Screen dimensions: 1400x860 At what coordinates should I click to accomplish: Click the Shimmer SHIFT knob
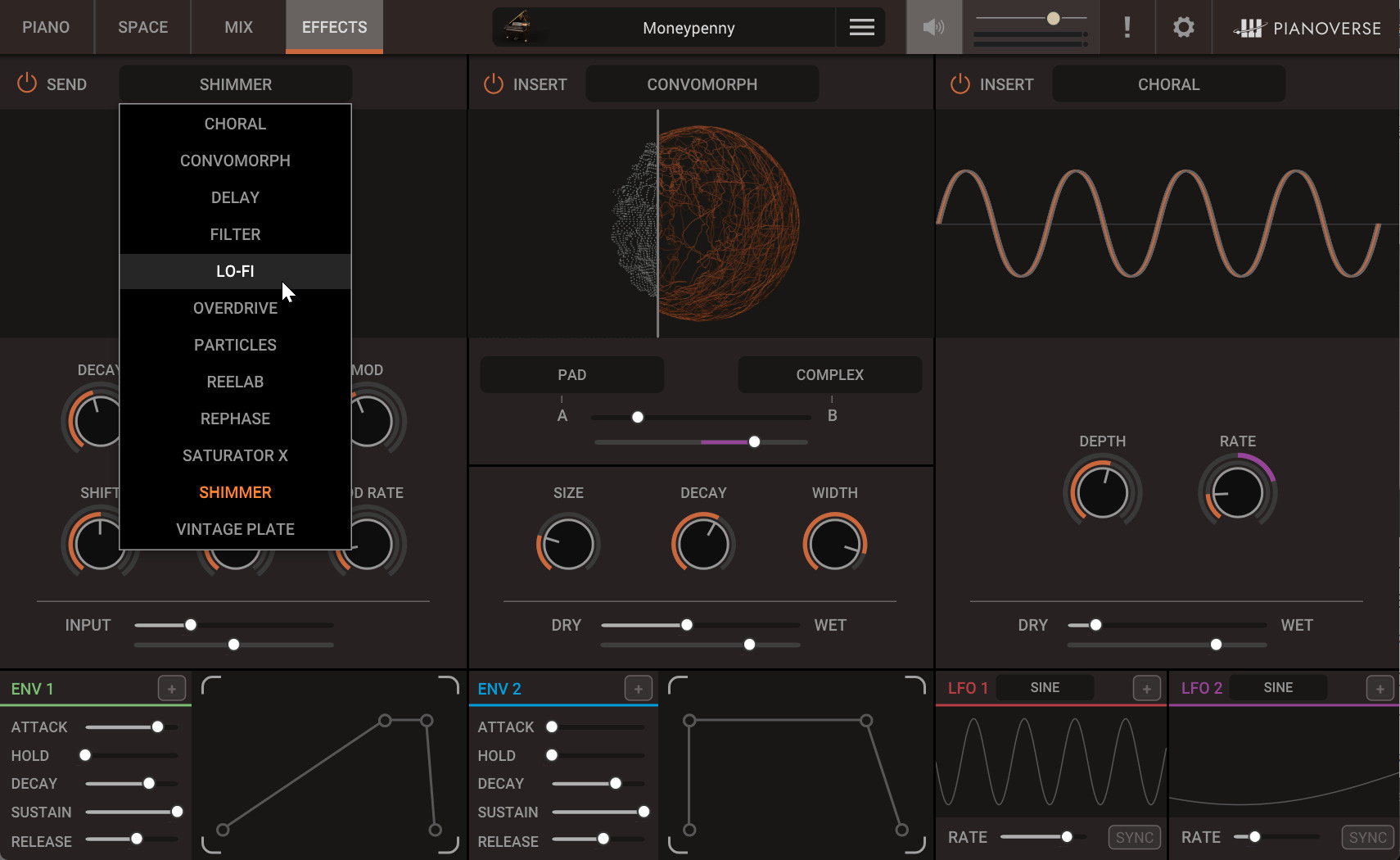pyautogui.click(x=100, y=544)
